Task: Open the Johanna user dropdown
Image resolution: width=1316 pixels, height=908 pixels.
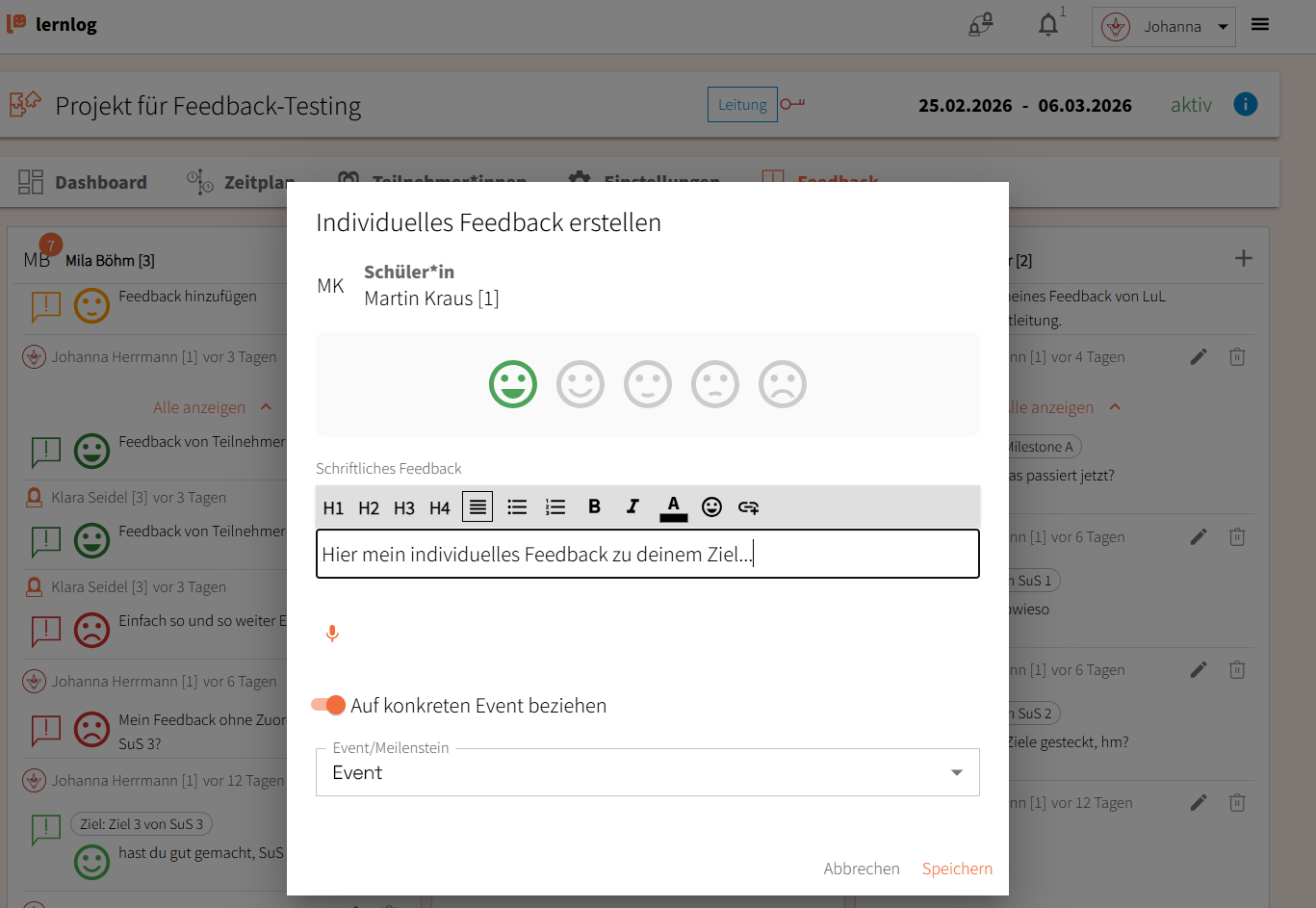Action: 1163,27
